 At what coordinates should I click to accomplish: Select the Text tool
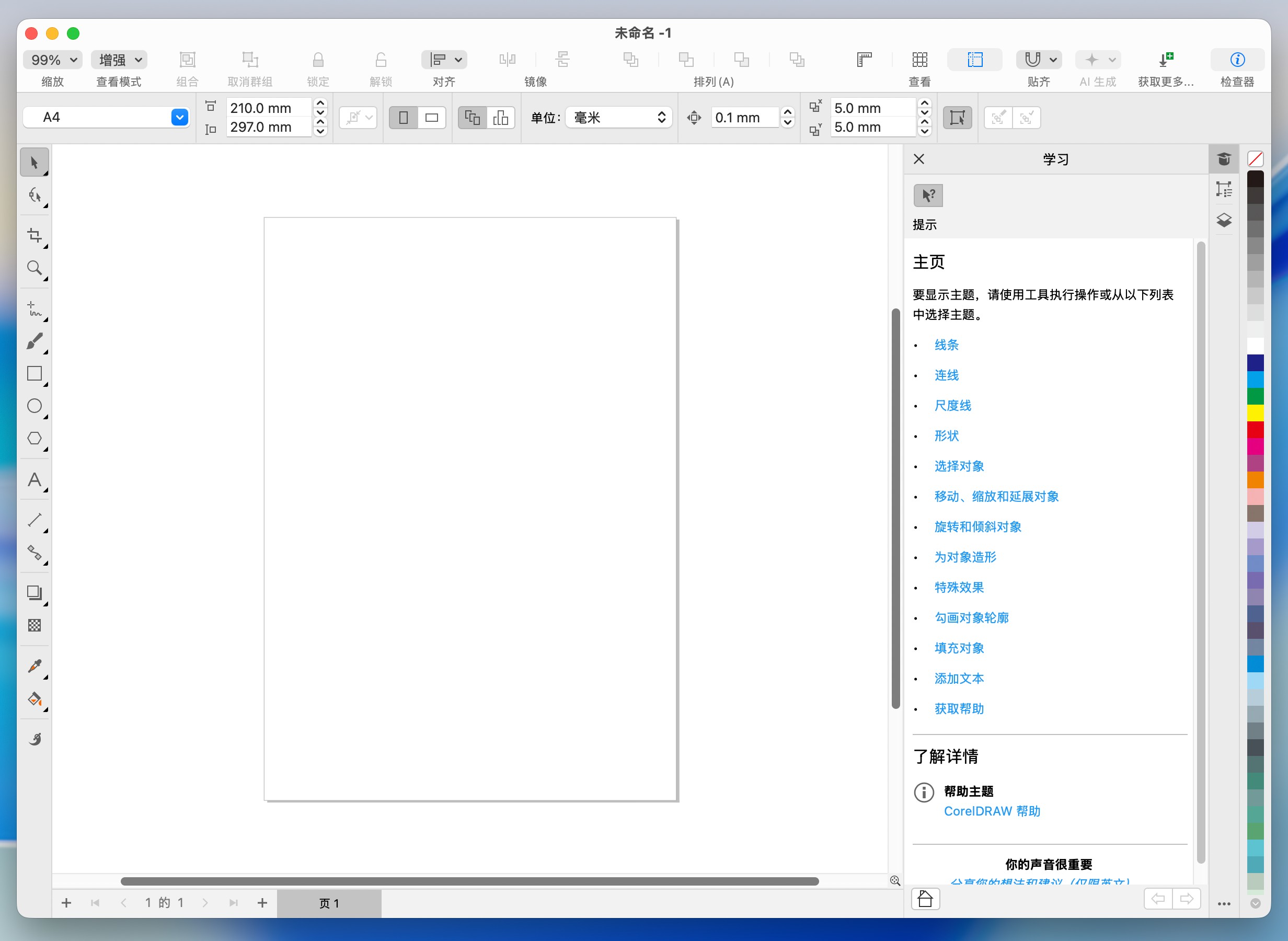click(34, 479)
